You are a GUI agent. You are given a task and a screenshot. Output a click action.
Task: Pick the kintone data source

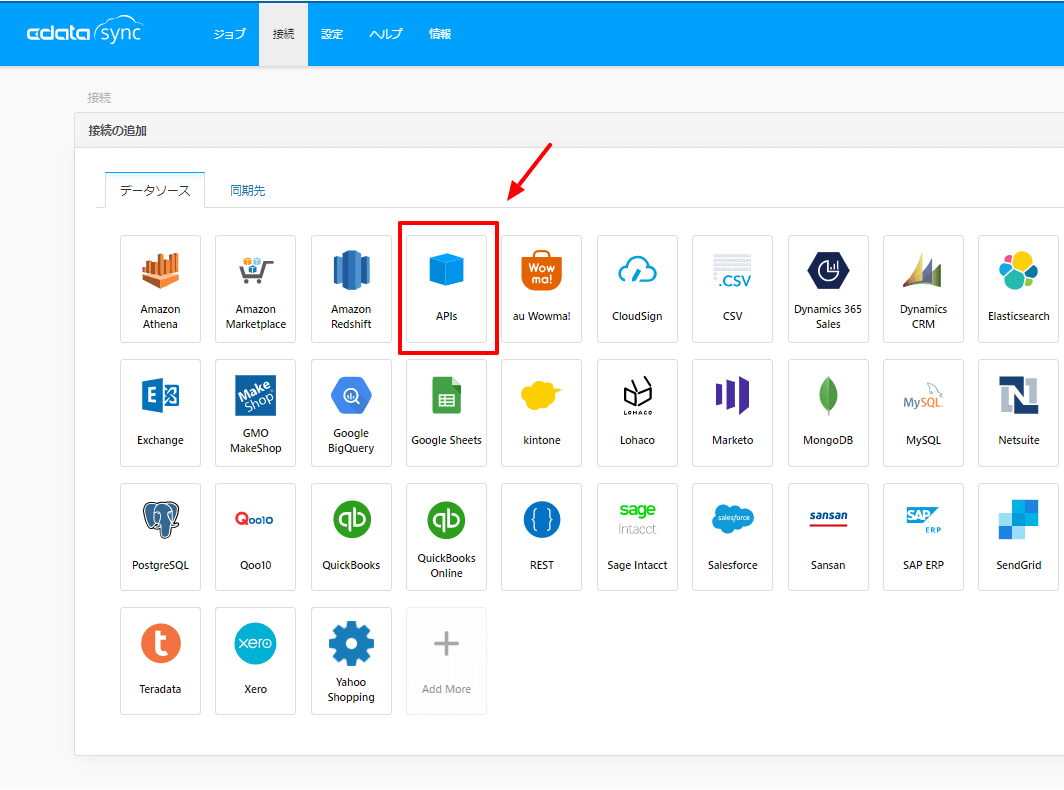pos(542,413)
